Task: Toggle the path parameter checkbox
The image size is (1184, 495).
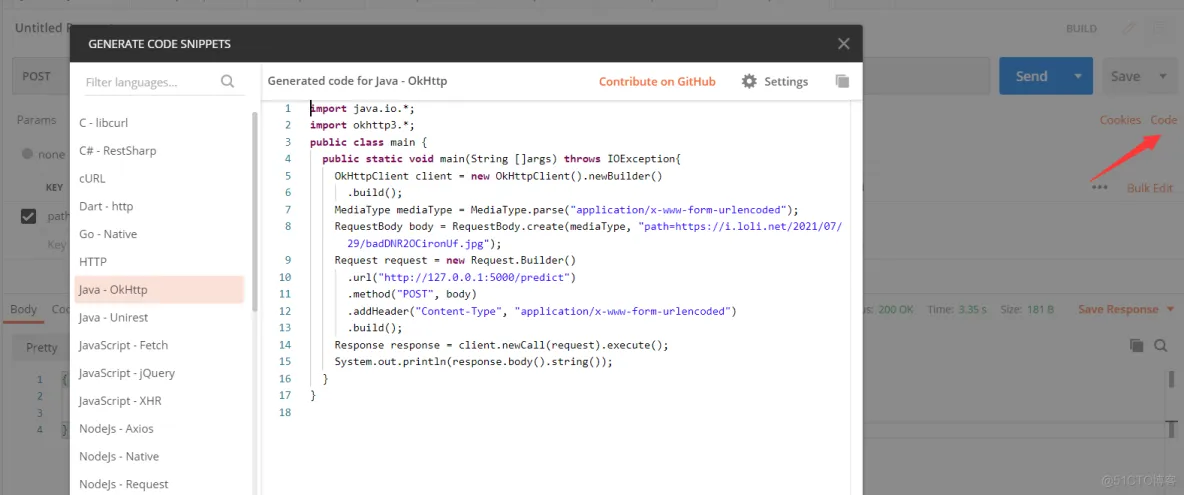Action: 29,217
